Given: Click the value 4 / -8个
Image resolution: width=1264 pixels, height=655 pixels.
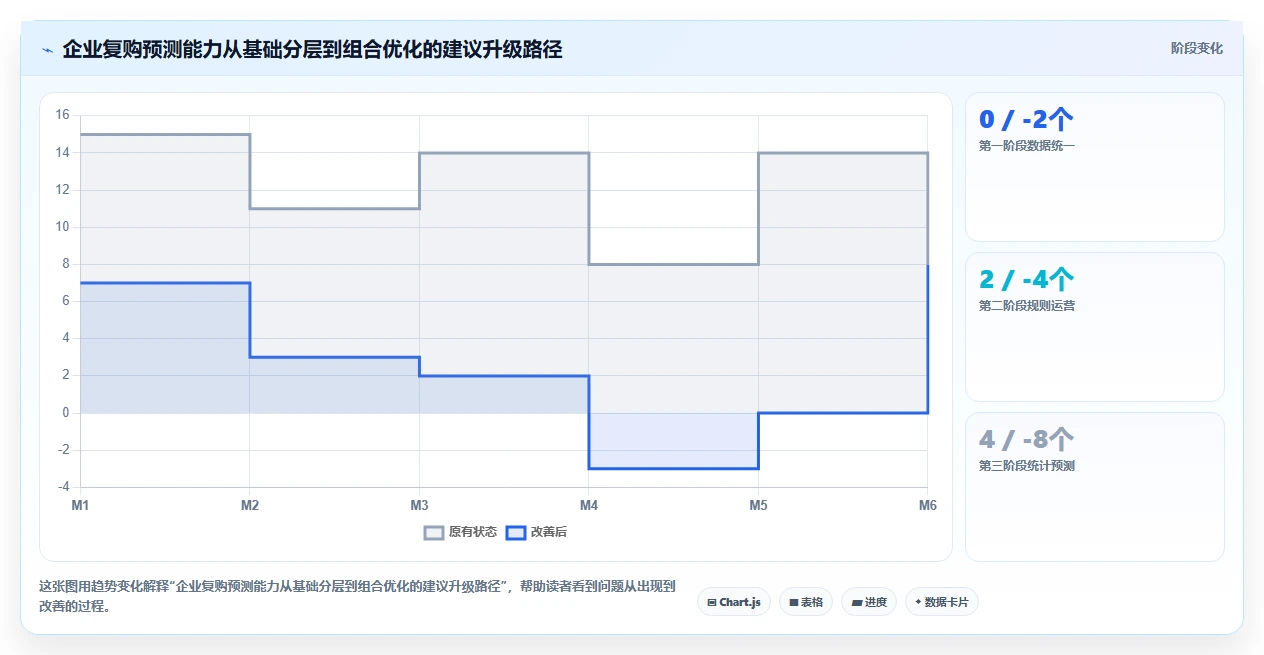Looking at the screenshot, I should click(1026, 440).
